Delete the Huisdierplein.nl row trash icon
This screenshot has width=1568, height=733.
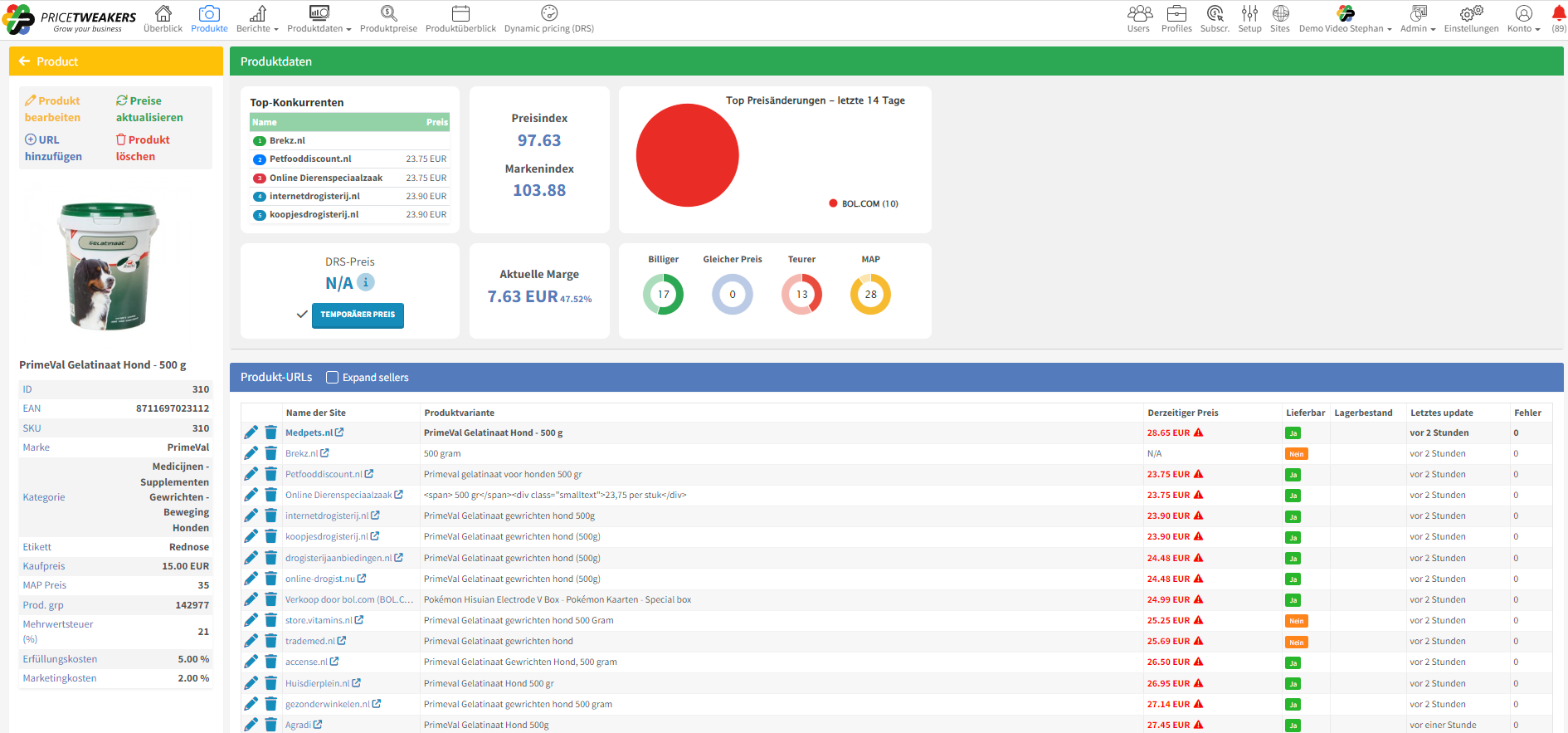270,683
